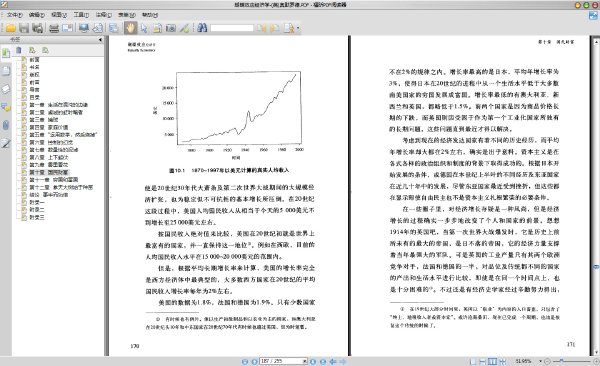Go to the next page button
600x366 pixels.
point(313,361)
